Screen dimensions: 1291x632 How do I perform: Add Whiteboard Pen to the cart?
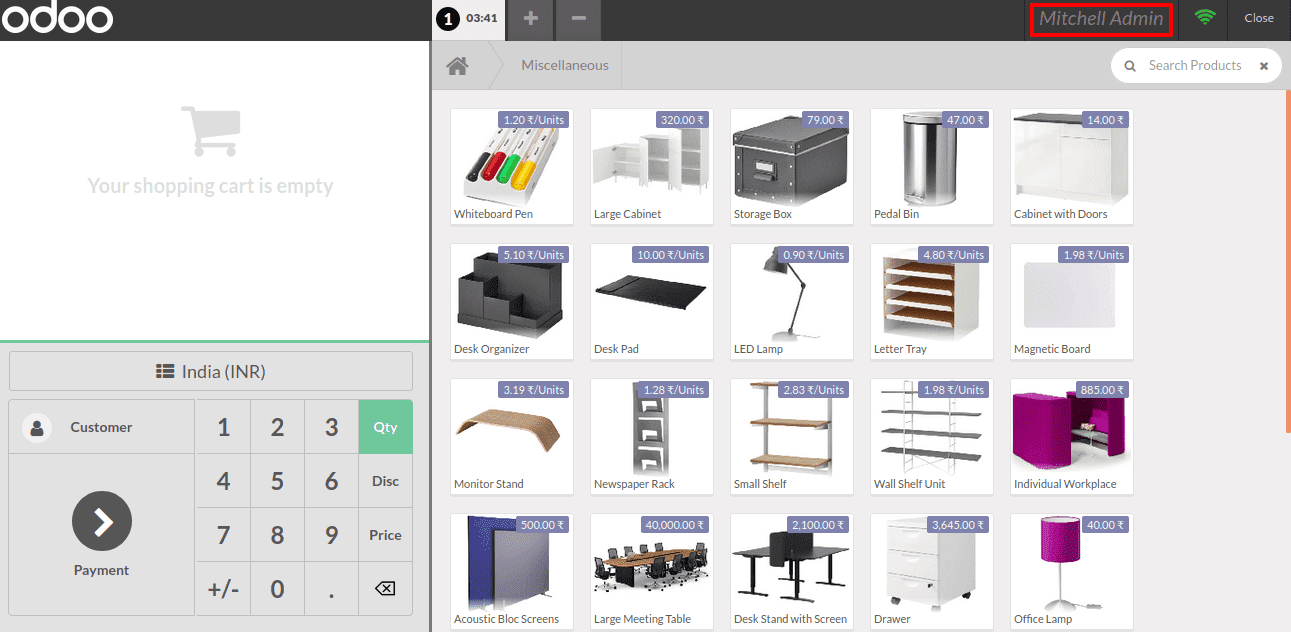[x=512, y=166]
